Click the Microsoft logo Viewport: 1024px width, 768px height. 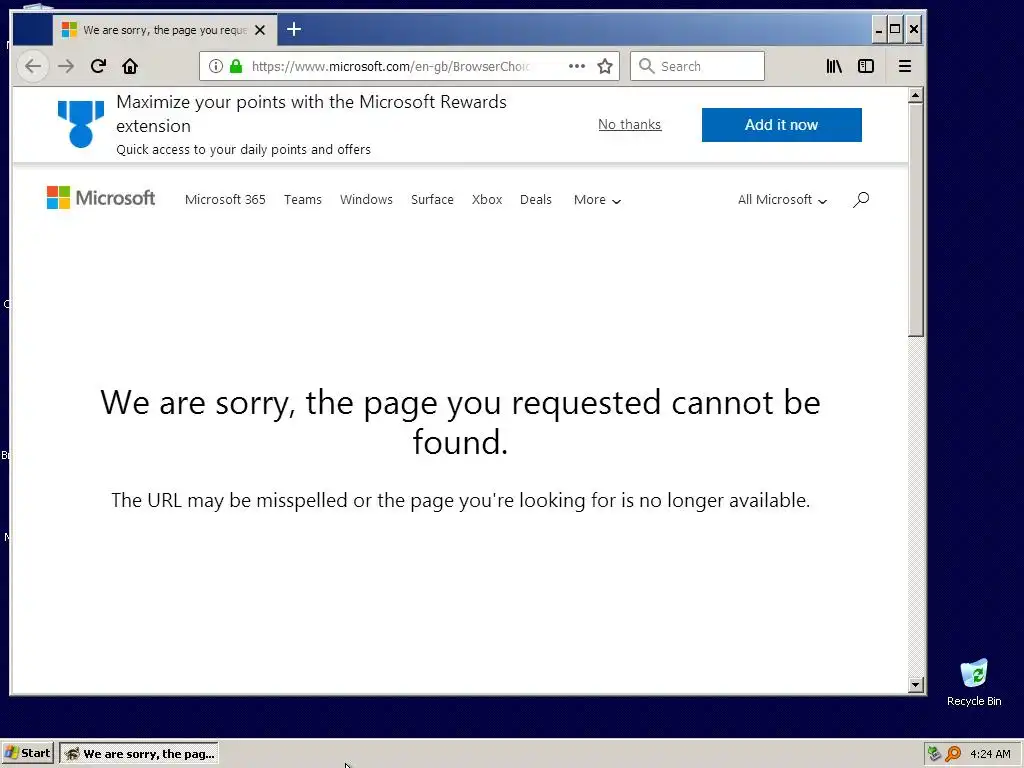click(x=101, y=198)
